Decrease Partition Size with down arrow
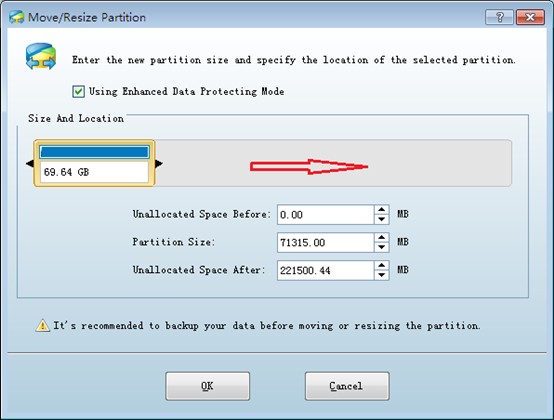This screenshot has height=420, width=554. [x=381, y=247]
